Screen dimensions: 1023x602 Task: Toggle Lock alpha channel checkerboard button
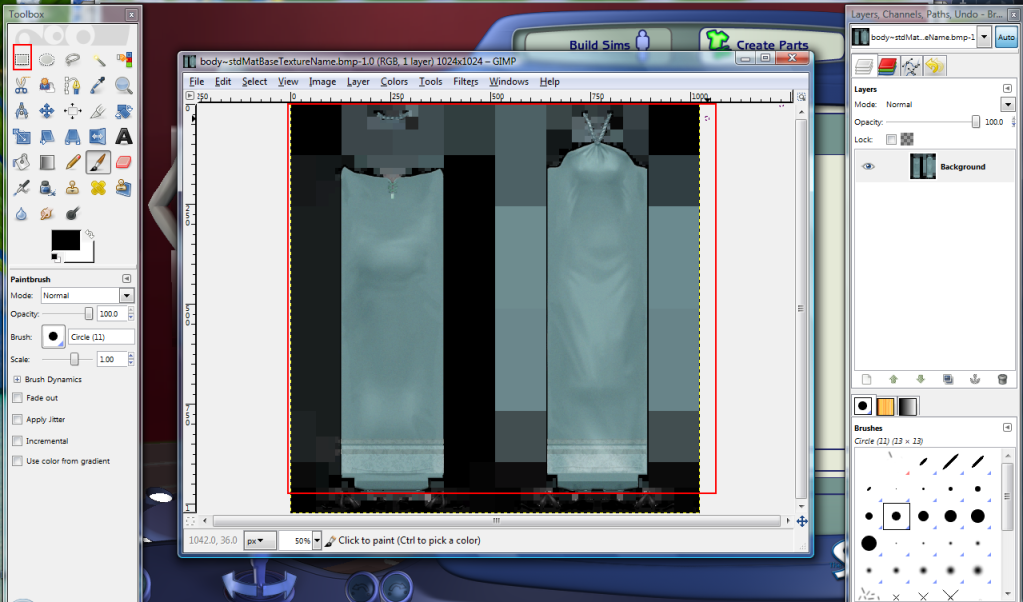907,140
